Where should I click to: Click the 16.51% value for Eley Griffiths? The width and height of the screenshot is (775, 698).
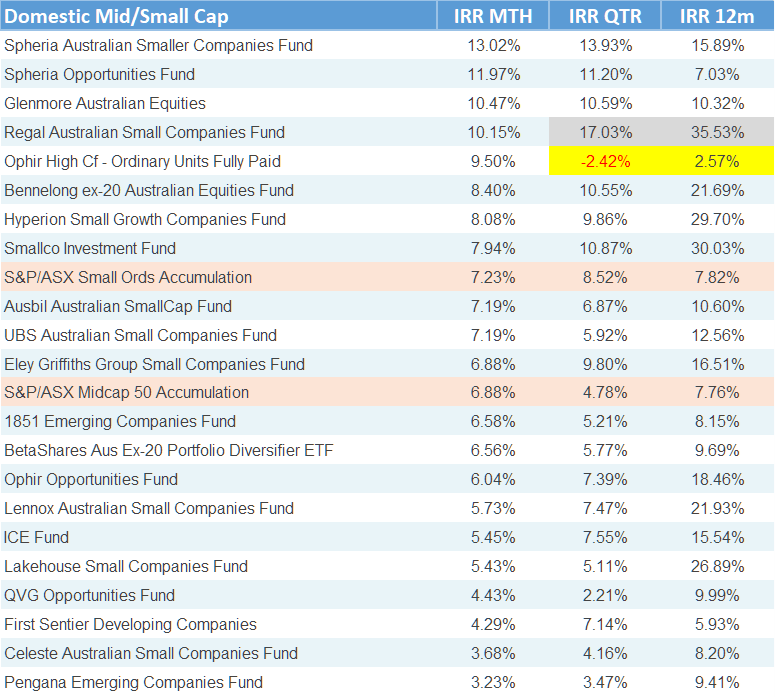[x=718, y=364]
